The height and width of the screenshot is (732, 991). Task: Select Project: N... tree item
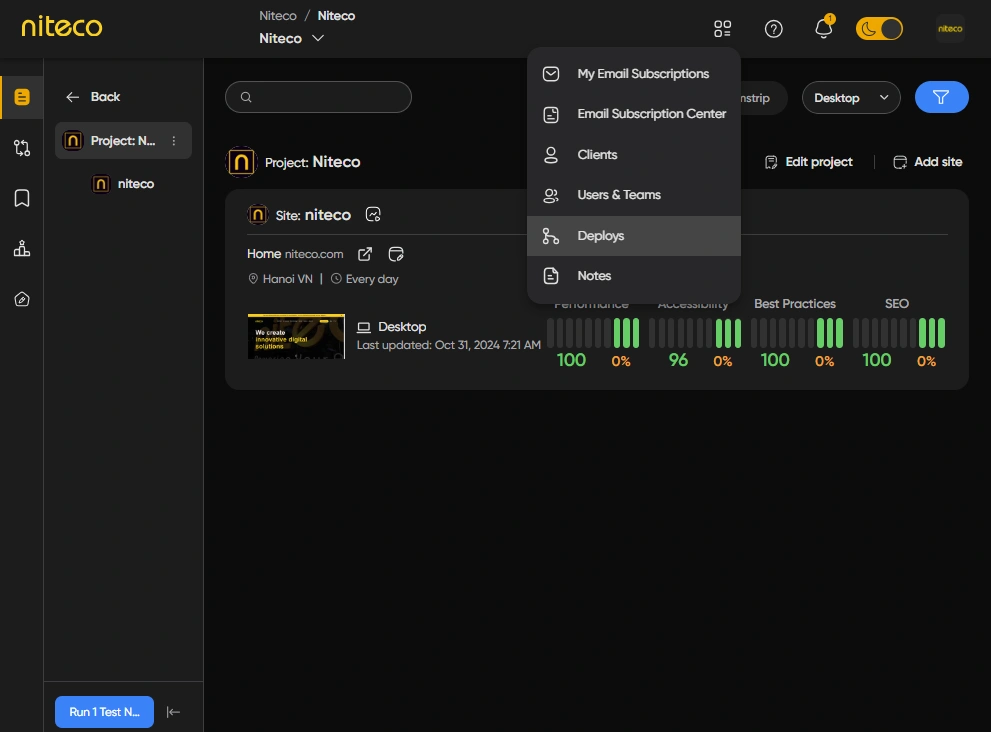[x=123, y=140]
